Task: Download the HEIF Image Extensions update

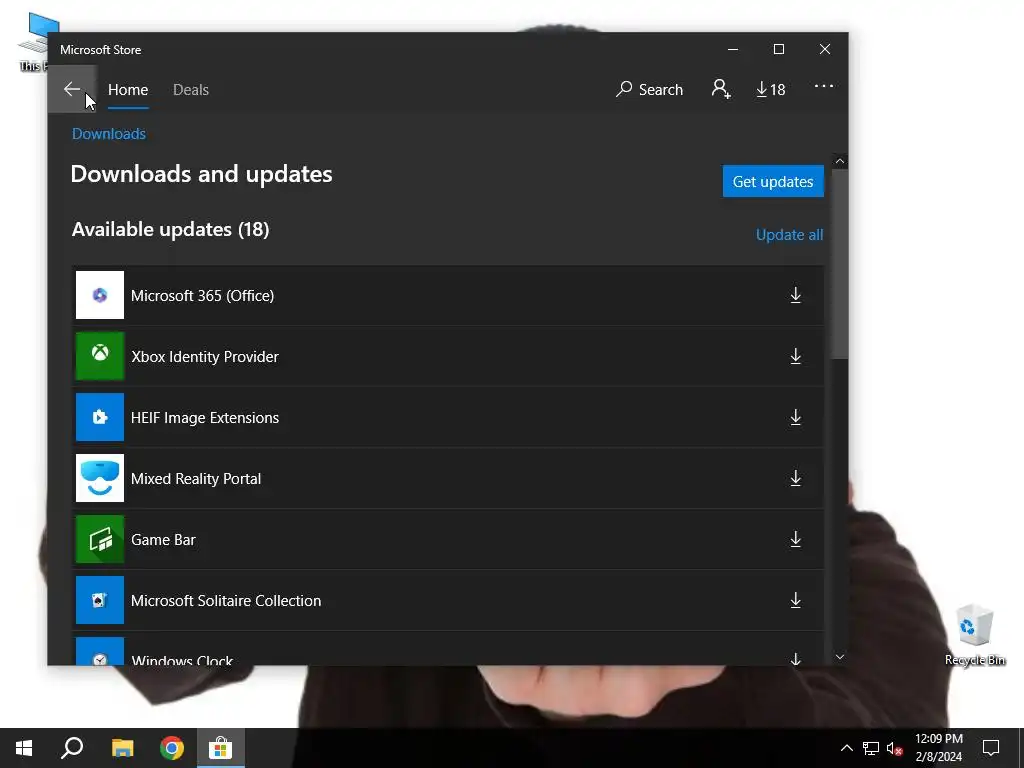Action: tap(795, 417)
